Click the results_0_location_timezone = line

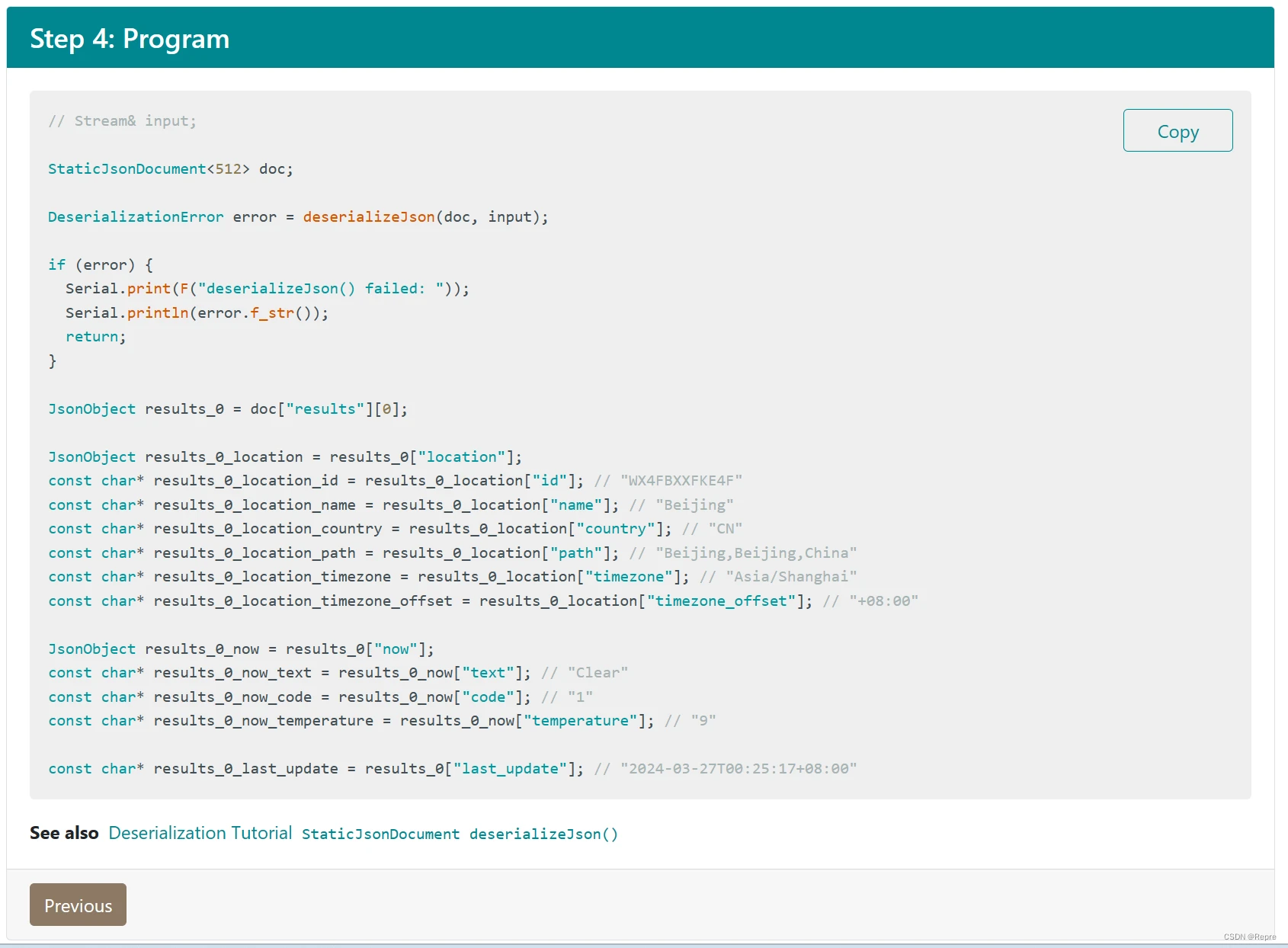(453, 577)
